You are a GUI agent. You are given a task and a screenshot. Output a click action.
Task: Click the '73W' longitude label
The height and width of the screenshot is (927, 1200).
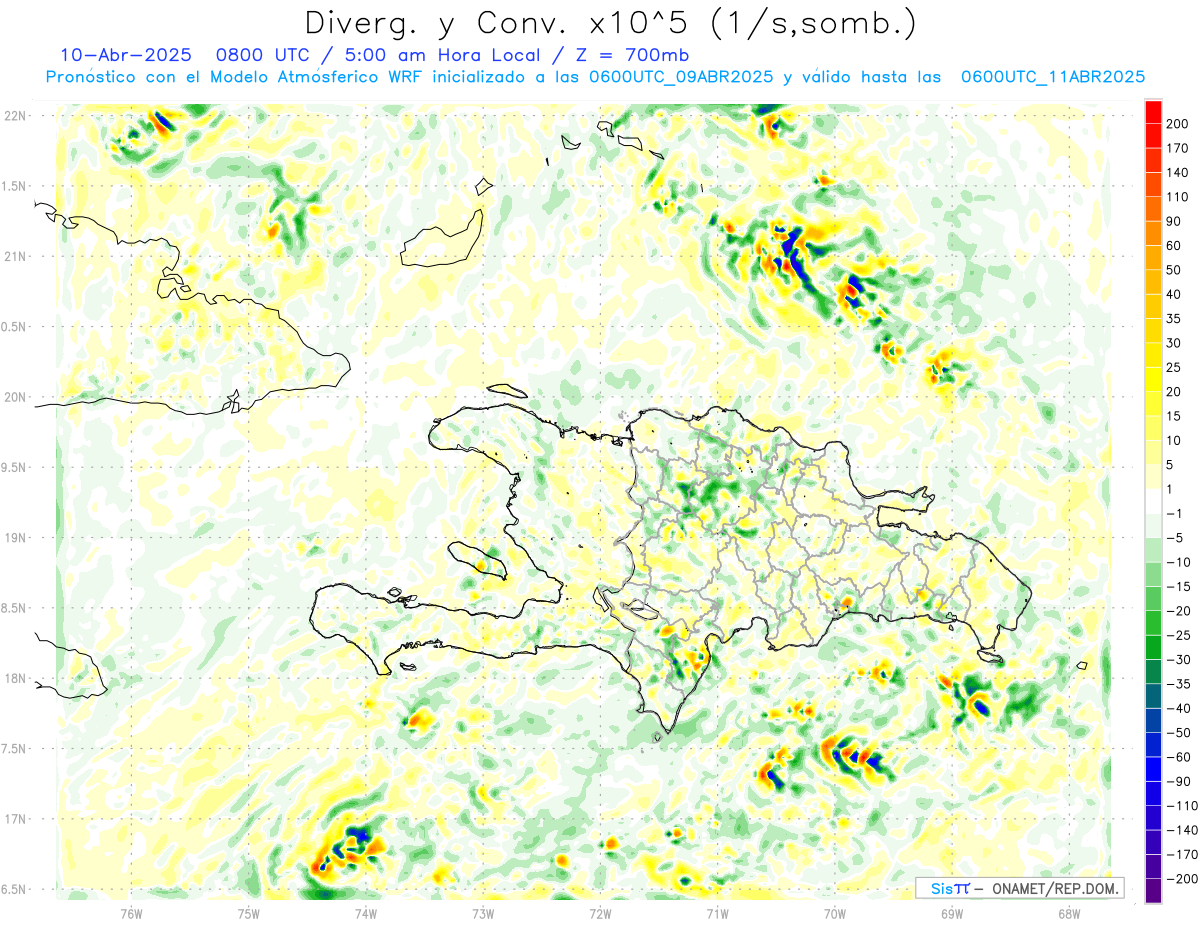coord(483,913)
